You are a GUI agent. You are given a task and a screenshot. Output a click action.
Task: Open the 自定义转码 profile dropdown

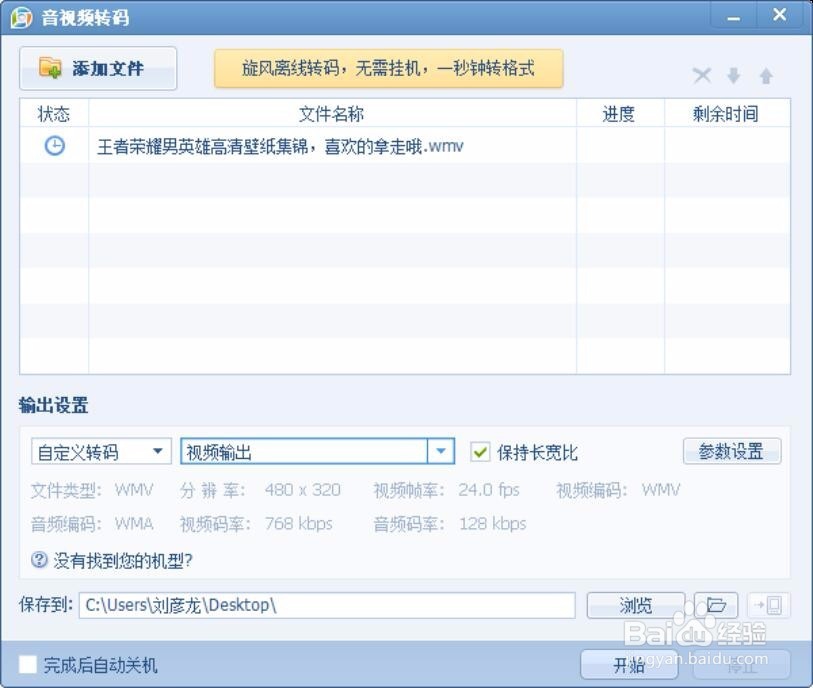98,451
